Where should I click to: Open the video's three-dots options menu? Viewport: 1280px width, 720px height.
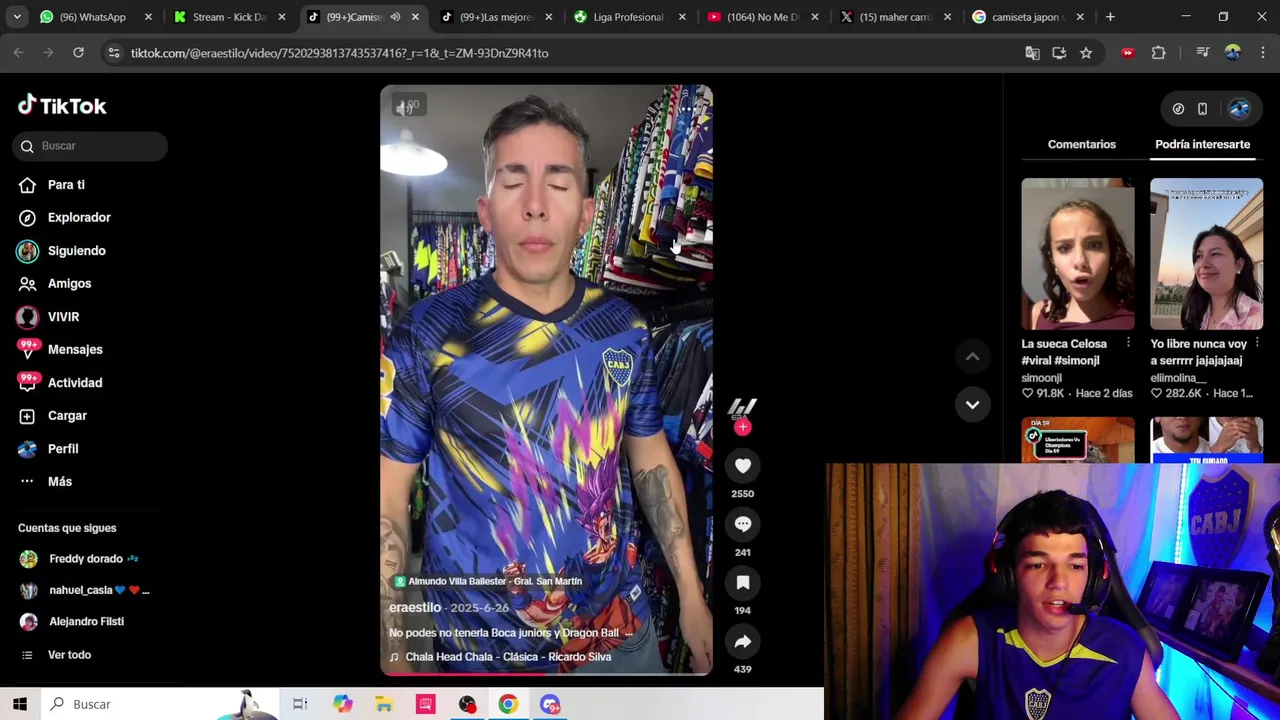688,108
